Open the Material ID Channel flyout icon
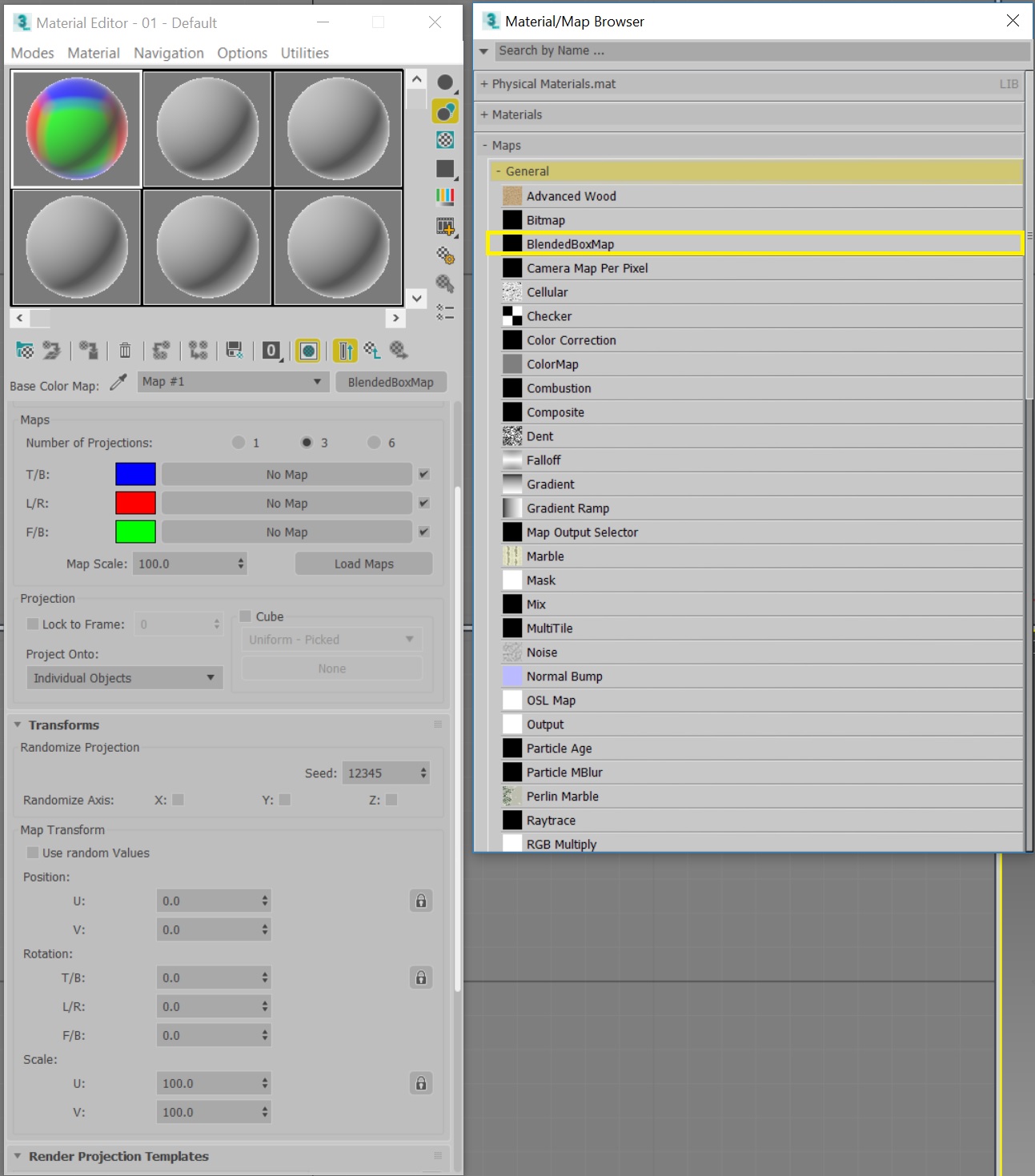Screen dimensions: 1035x1176 point(270,351)
